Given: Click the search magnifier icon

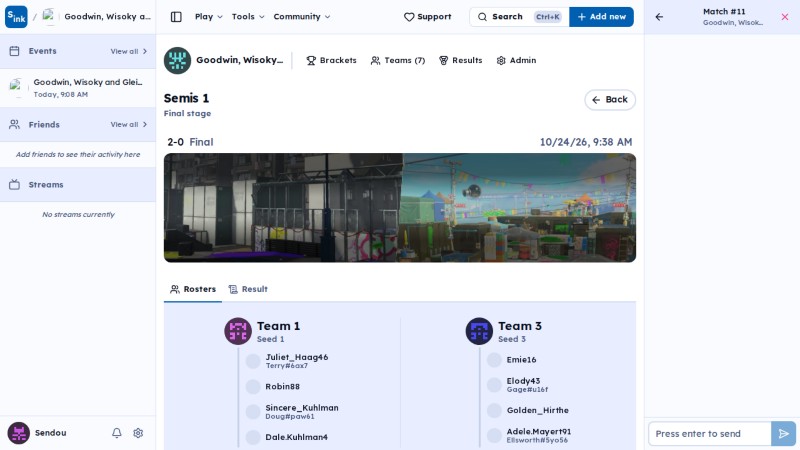Looking at the screenshot, I should [482, 17].
